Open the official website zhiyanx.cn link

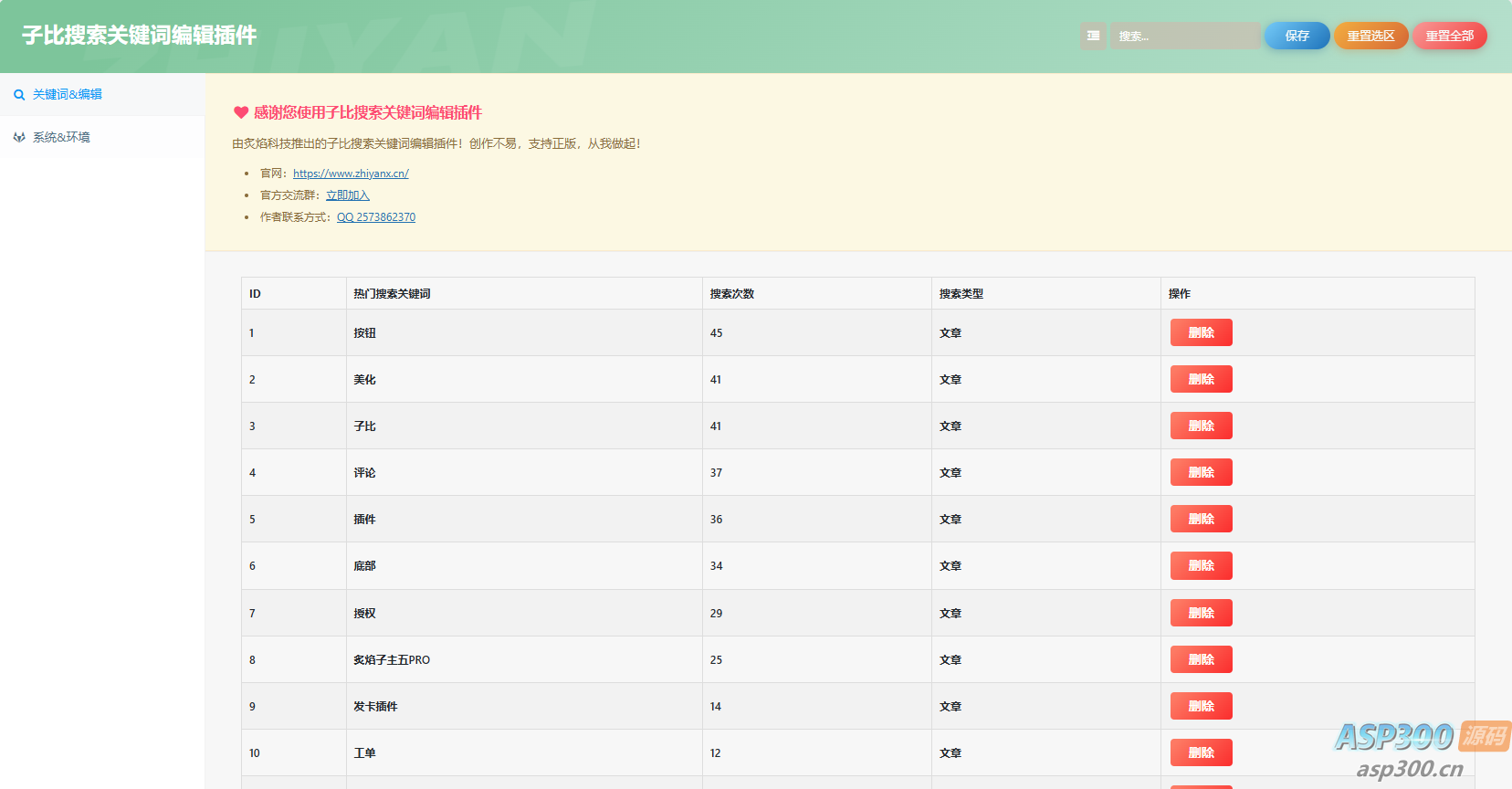(x=351, y=174)
